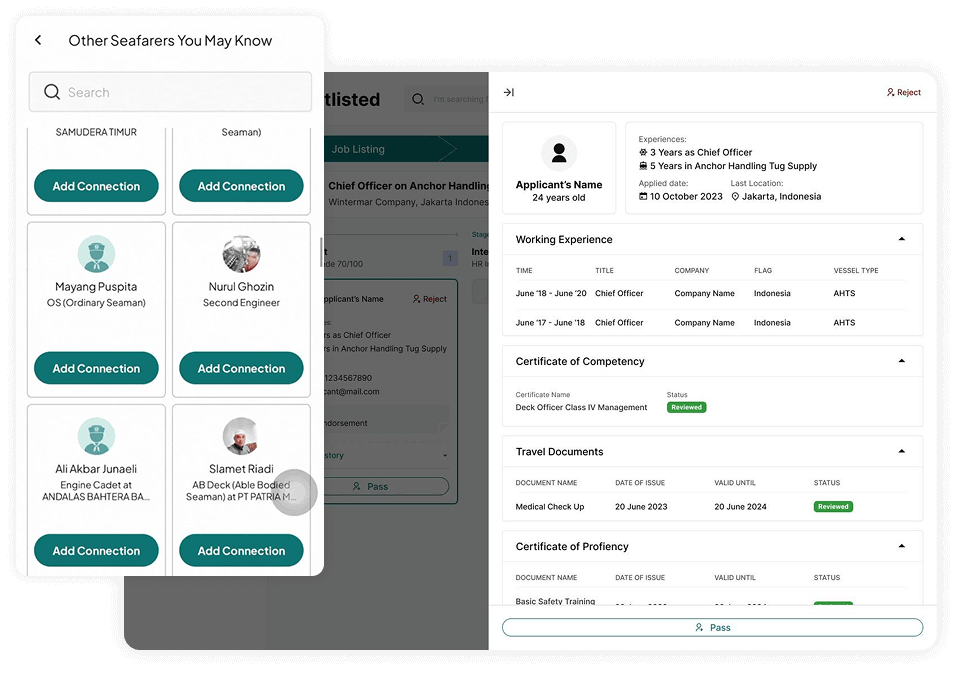Screen dimensions: 961x674
Task: Collapse the Travel Documents section
Action: pyautogui.click(x=901, y=452)
